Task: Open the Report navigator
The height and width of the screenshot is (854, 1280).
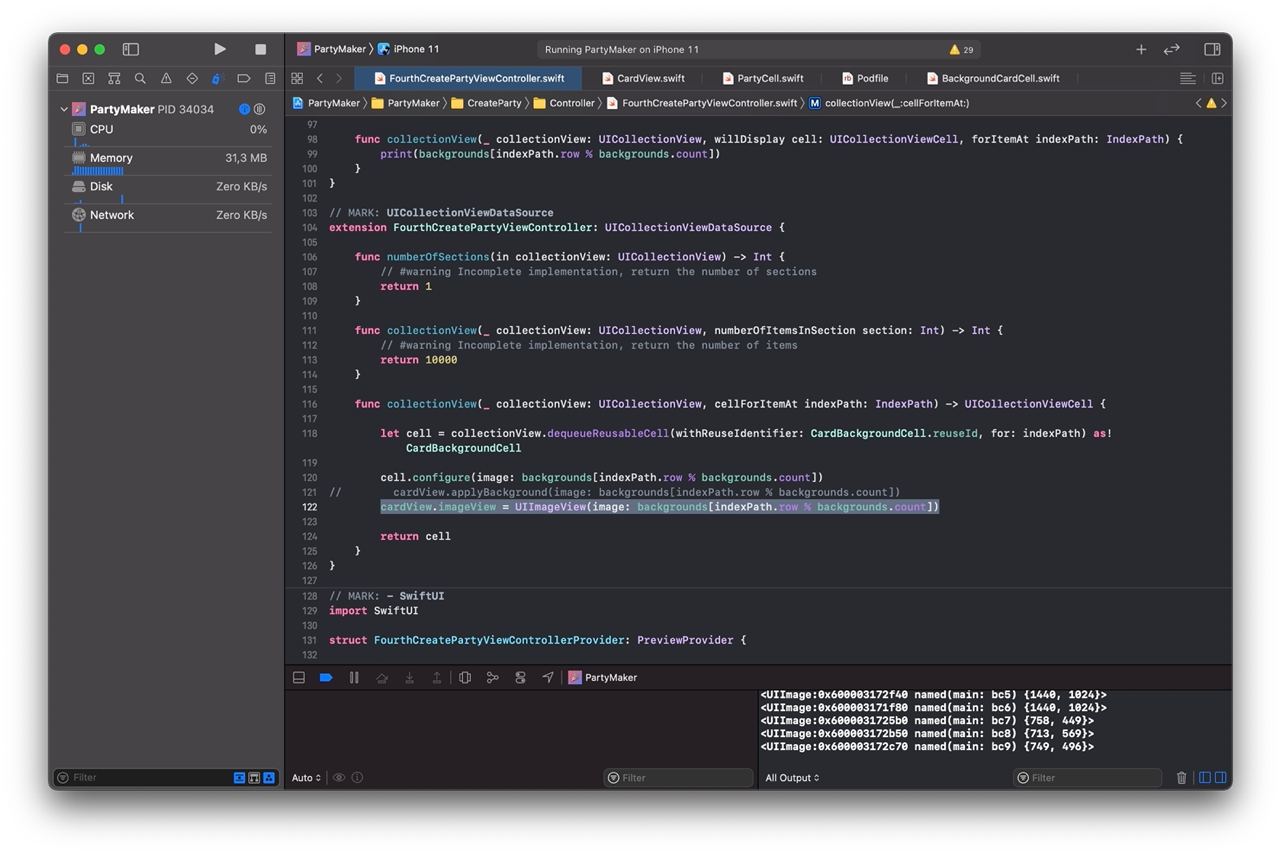Action: coord(270,78)
